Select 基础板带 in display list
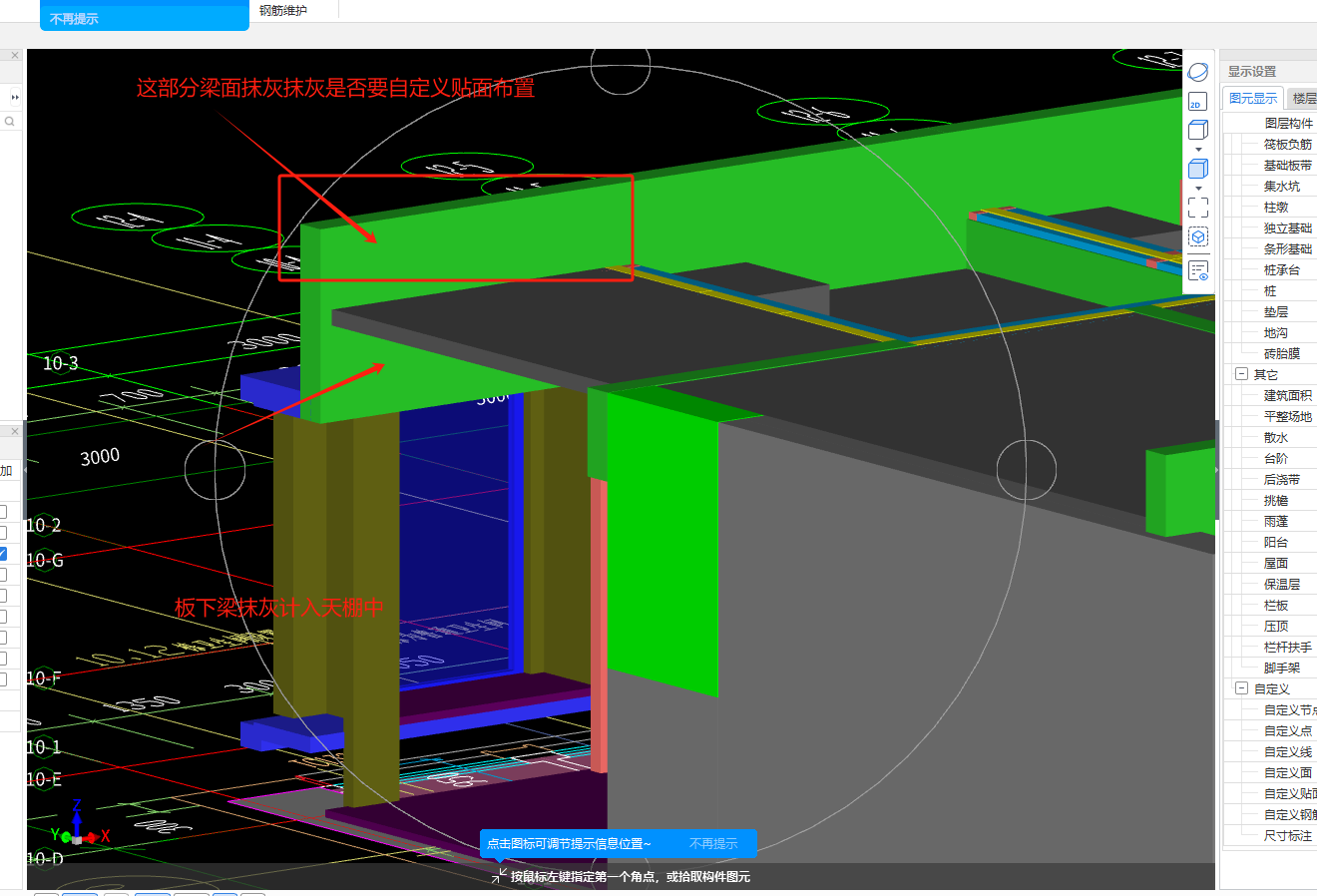 [x=1288, y=165]
